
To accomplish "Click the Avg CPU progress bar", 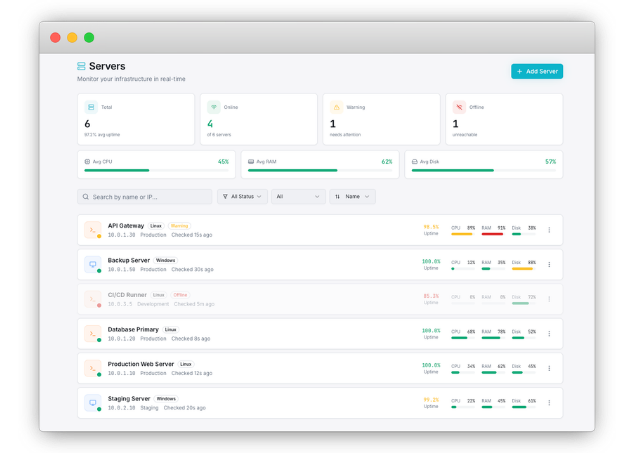I will [x=156, y=170].
